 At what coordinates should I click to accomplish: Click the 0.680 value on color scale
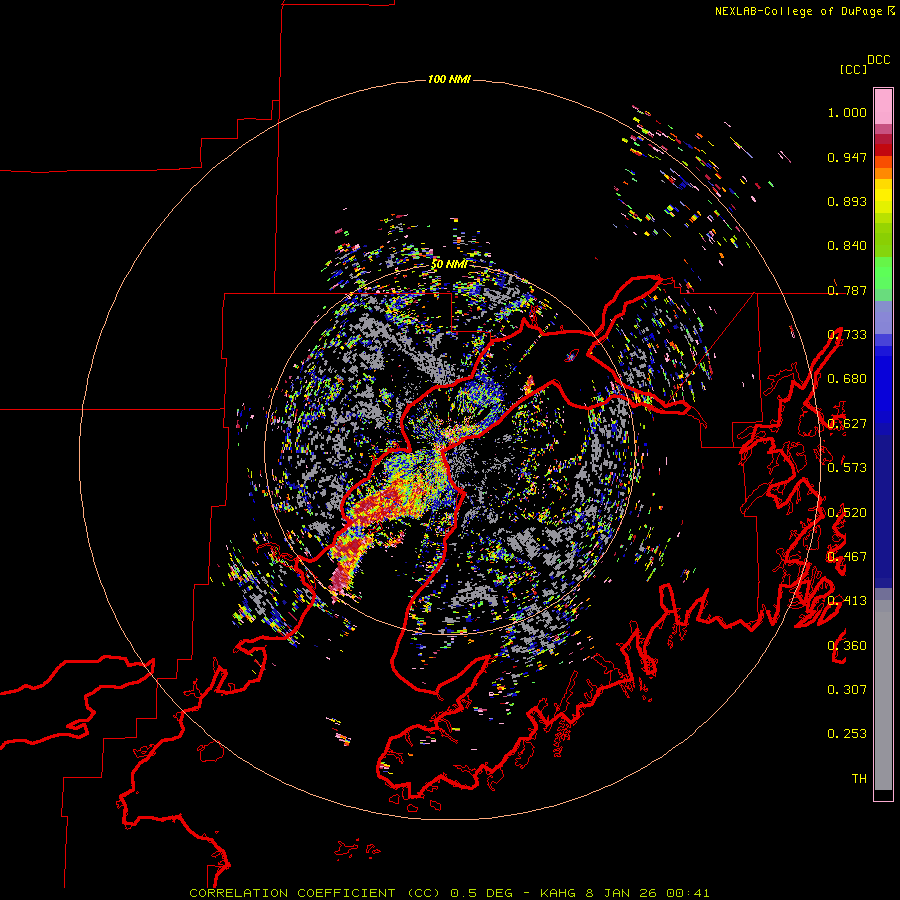coord(847,379)
